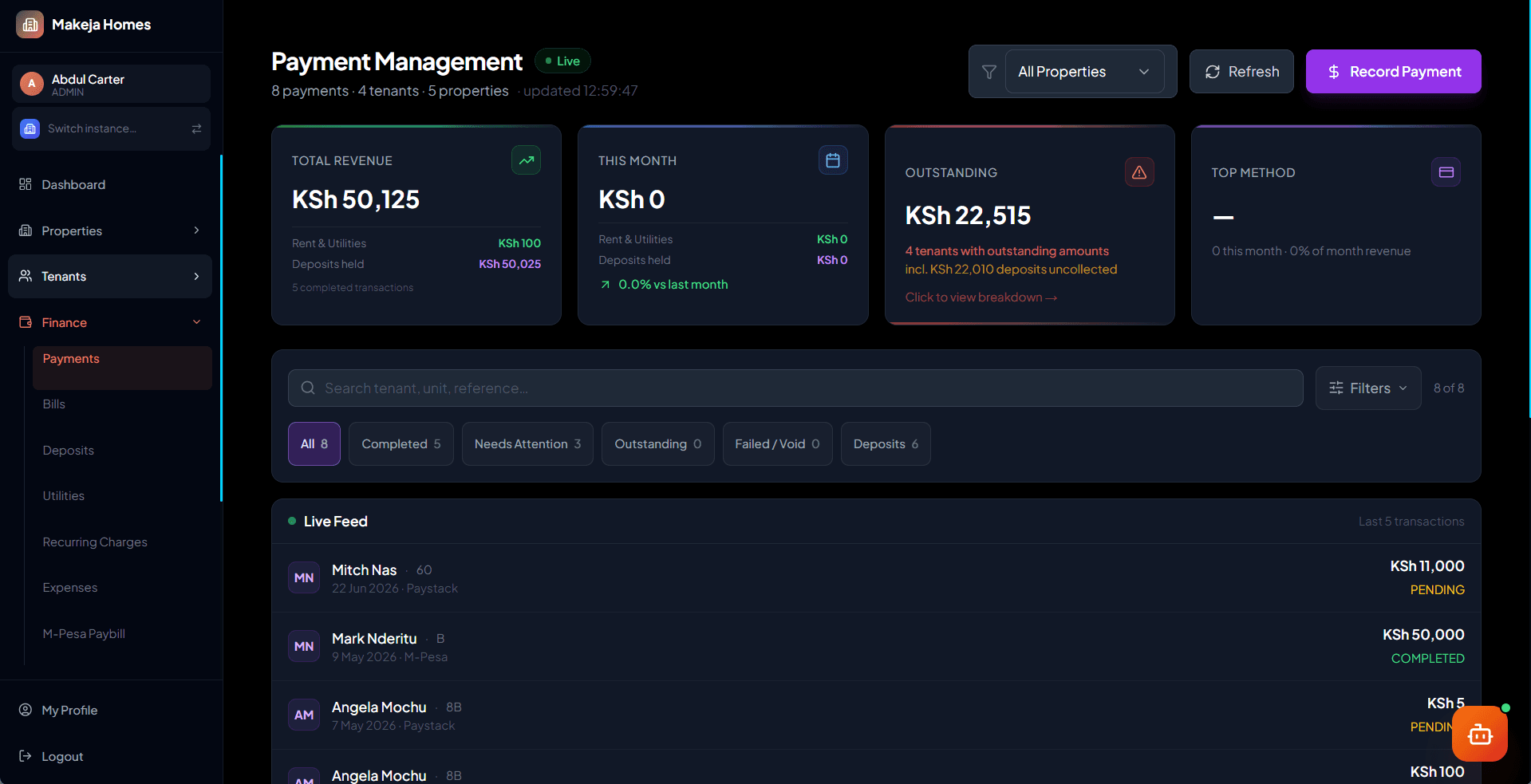Click the PENDING status for Mitch Nas
Image resolution: width=1531 pixels, height=784 pixels.
pos(1438,590)
